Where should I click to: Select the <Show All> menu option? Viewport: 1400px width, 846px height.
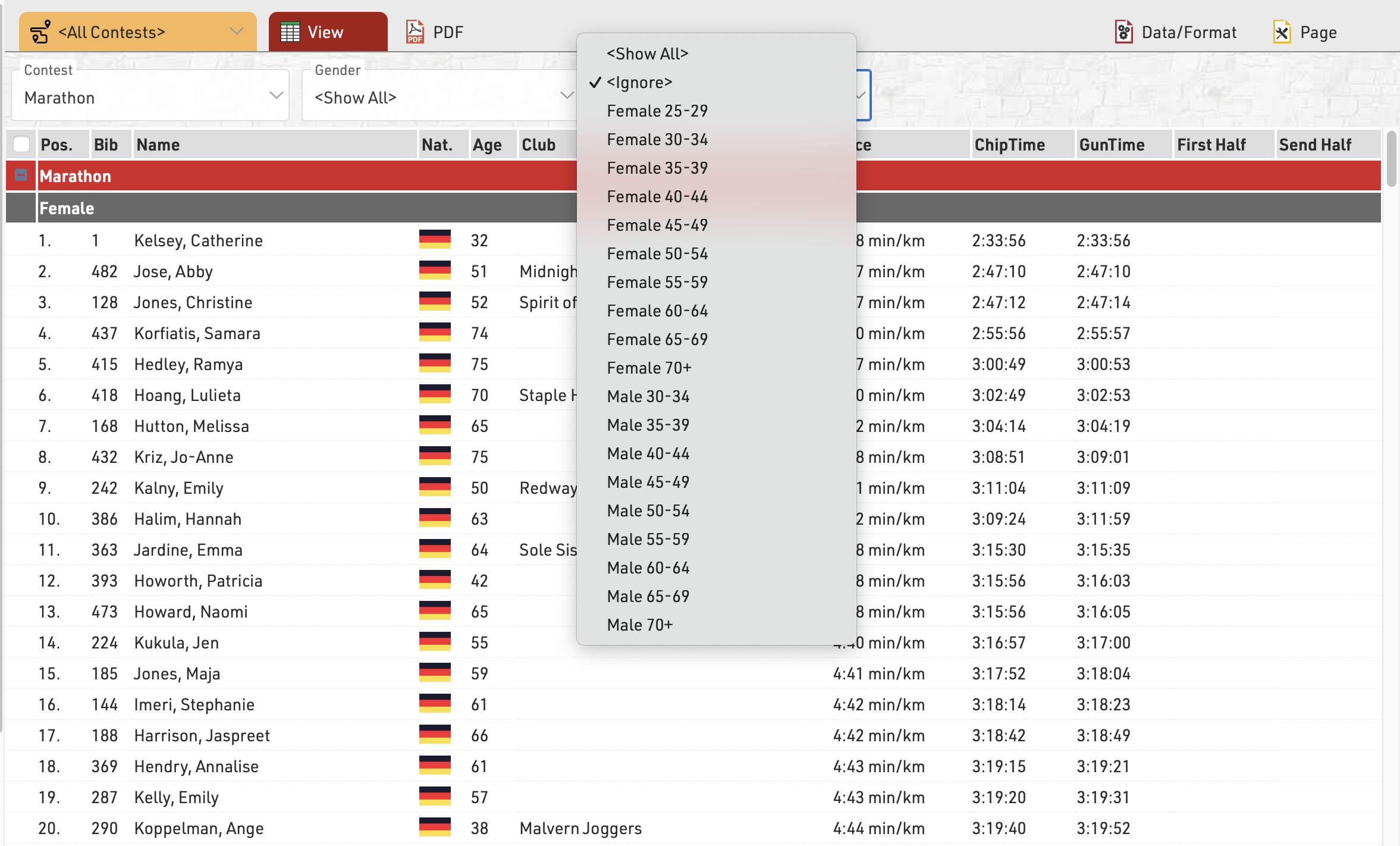point(647,54)
